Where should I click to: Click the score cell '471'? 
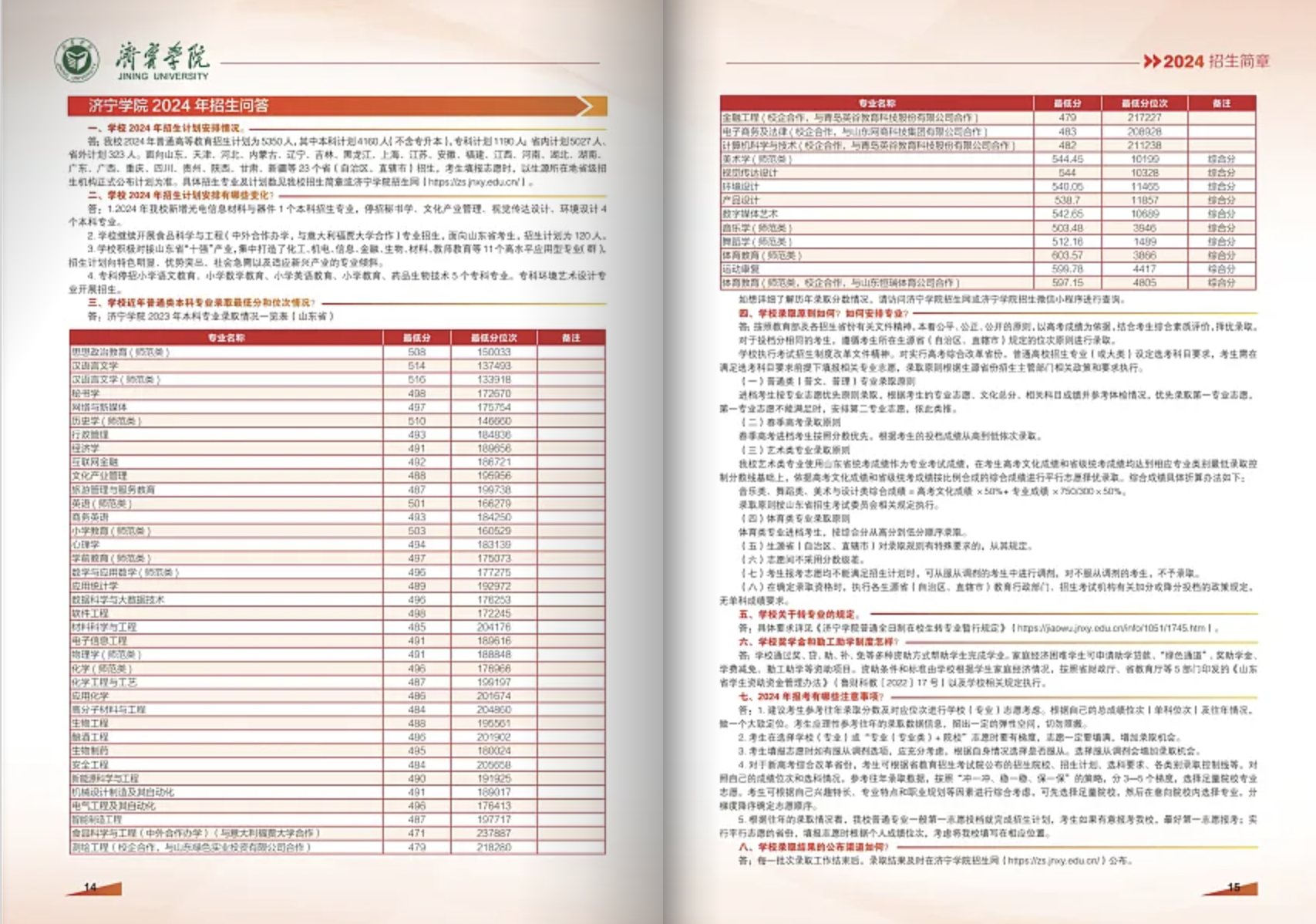(417, 834)
